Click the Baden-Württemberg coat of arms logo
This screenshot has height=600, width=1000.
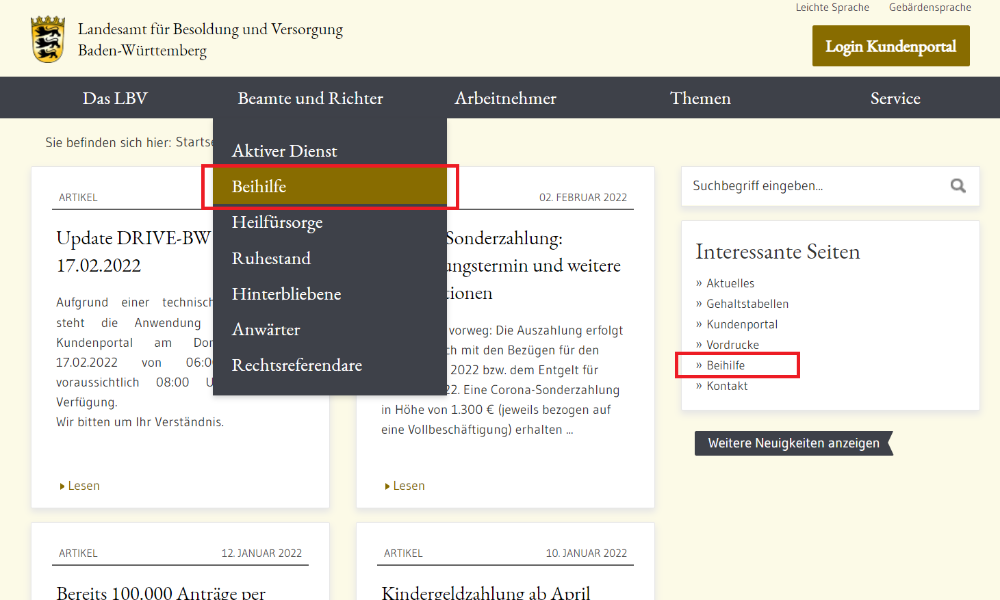[x=47, y=39]
